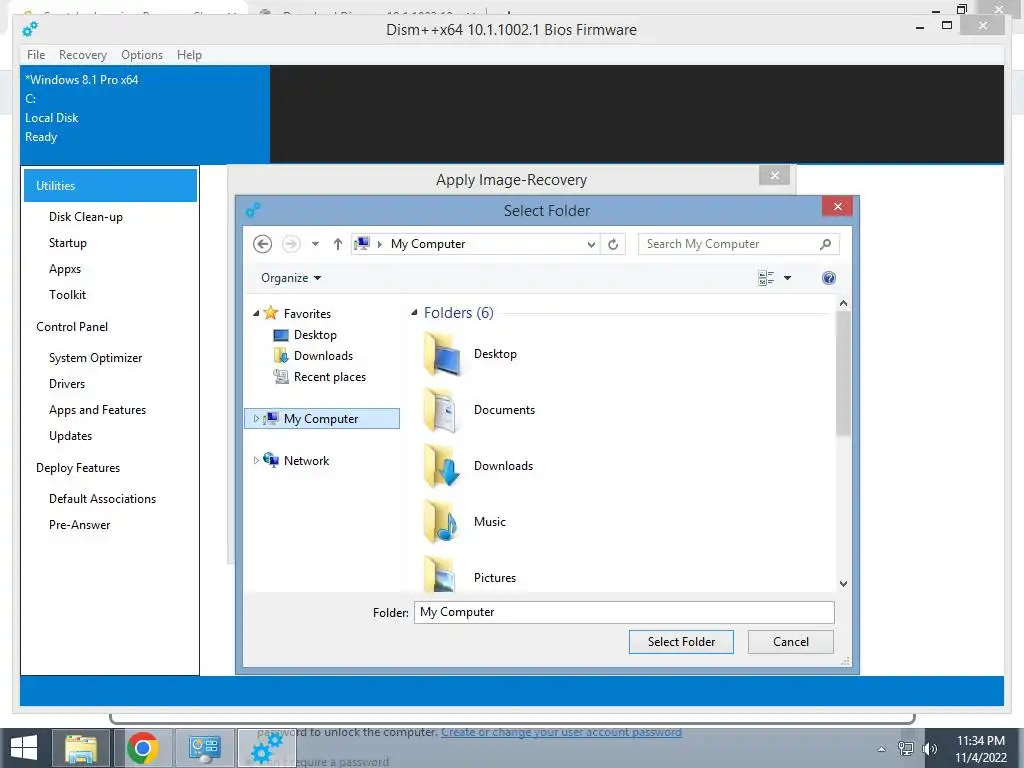The height and width of the screenshot is (768, 1024).
Task: Open Google Chrome from taskbar
Action: 143,748
